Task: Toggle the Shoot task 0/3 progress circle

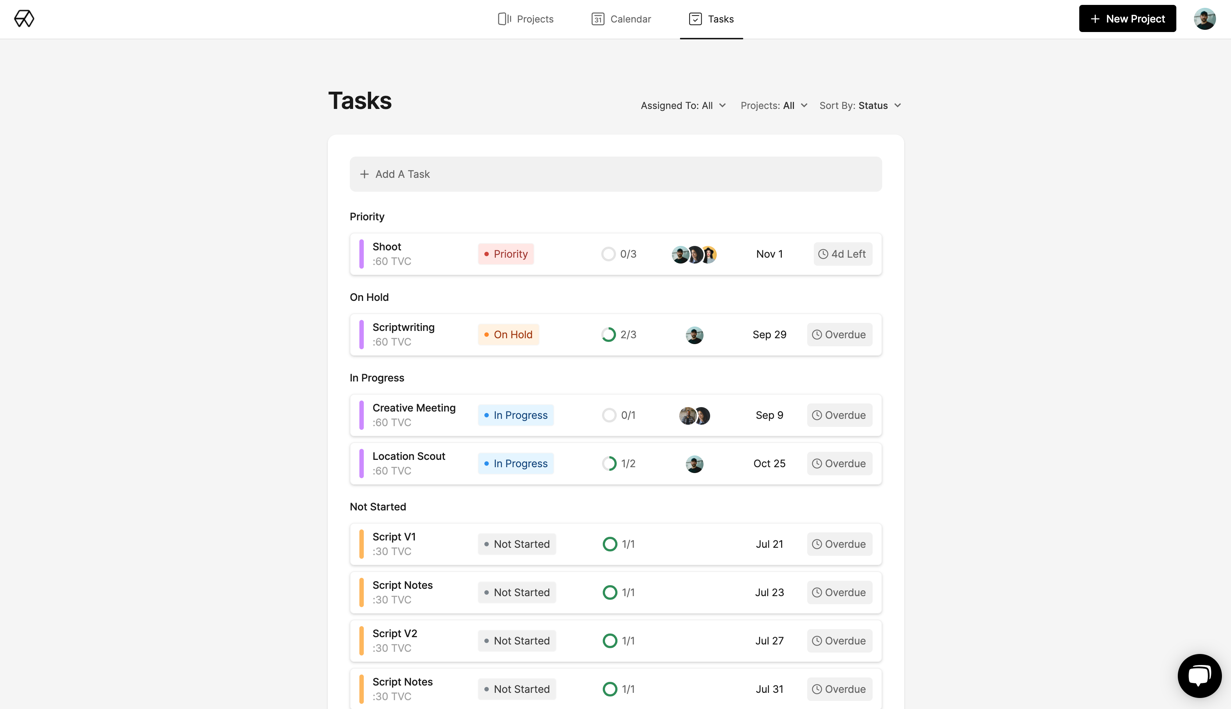Action: [x=608, y=254]
